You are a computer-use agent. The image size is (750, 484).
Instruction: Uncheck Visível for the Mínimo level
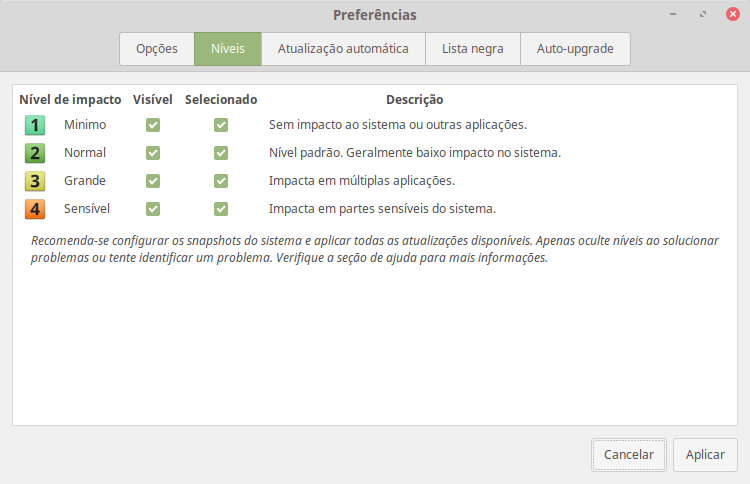click(x=153, y=125)
